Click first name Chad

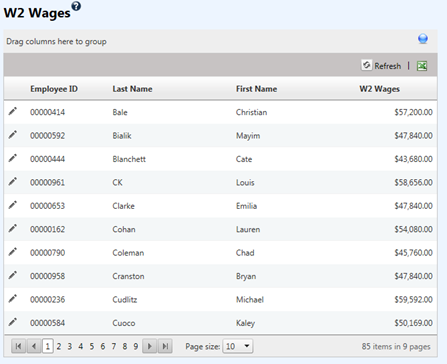(245, 253)
